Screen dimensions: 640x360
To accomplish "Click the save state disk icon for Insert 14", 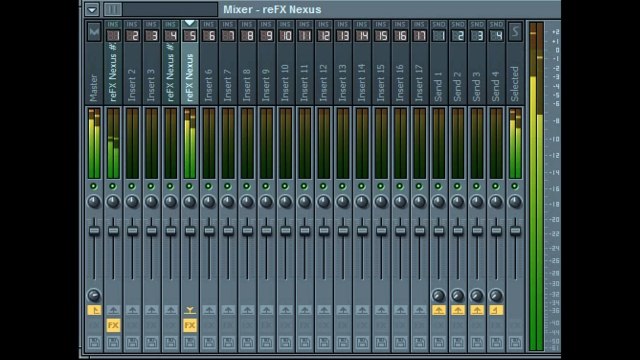I will pos(362,342).
